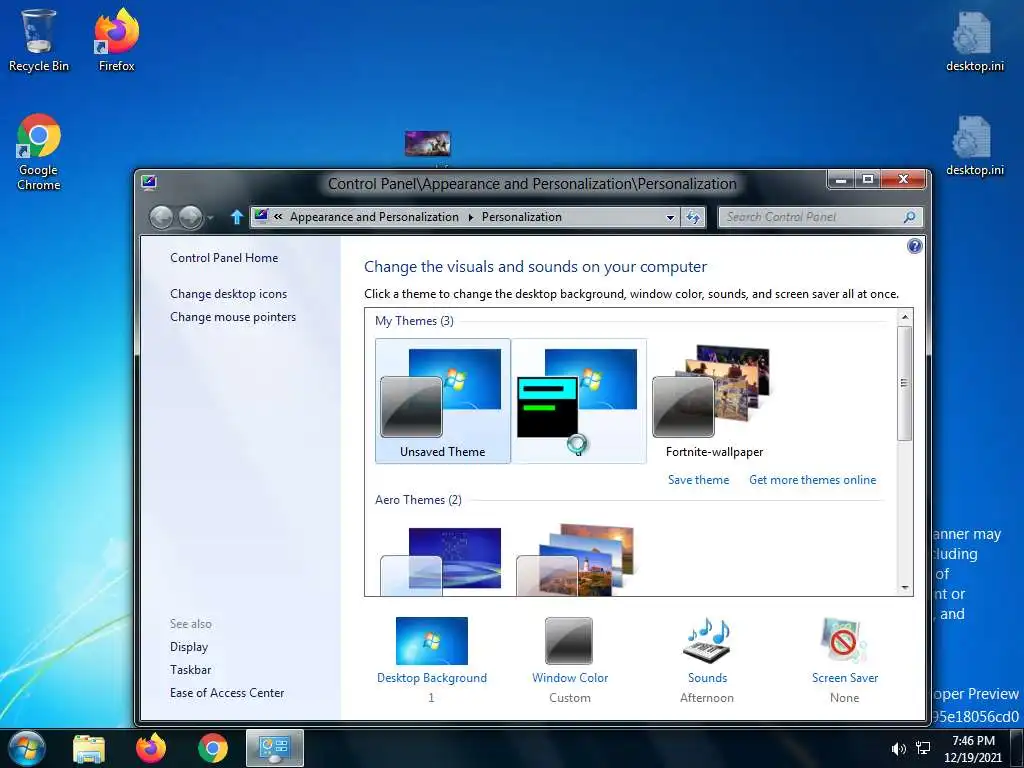Open the Windows Start menu
The image size is (1024, 768).
pos(25,748)
